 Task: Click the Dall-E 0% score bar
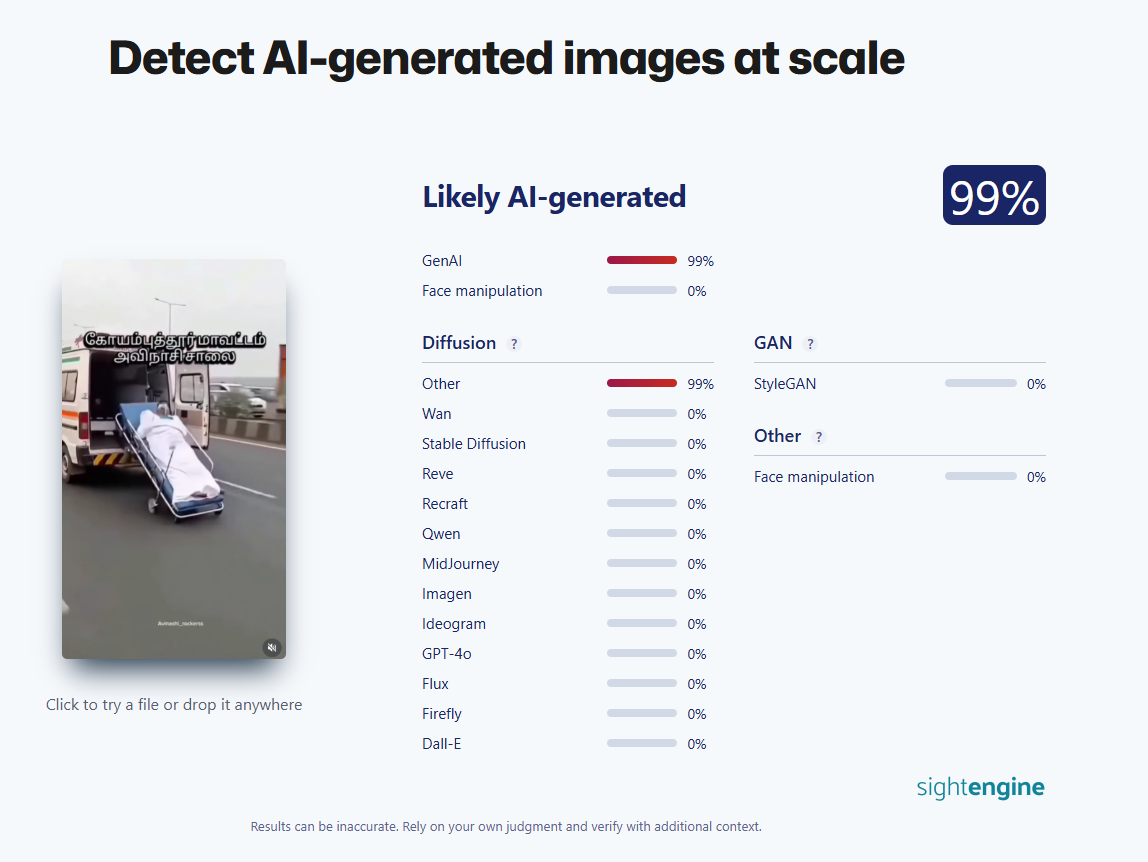click(x=641, y=744)
